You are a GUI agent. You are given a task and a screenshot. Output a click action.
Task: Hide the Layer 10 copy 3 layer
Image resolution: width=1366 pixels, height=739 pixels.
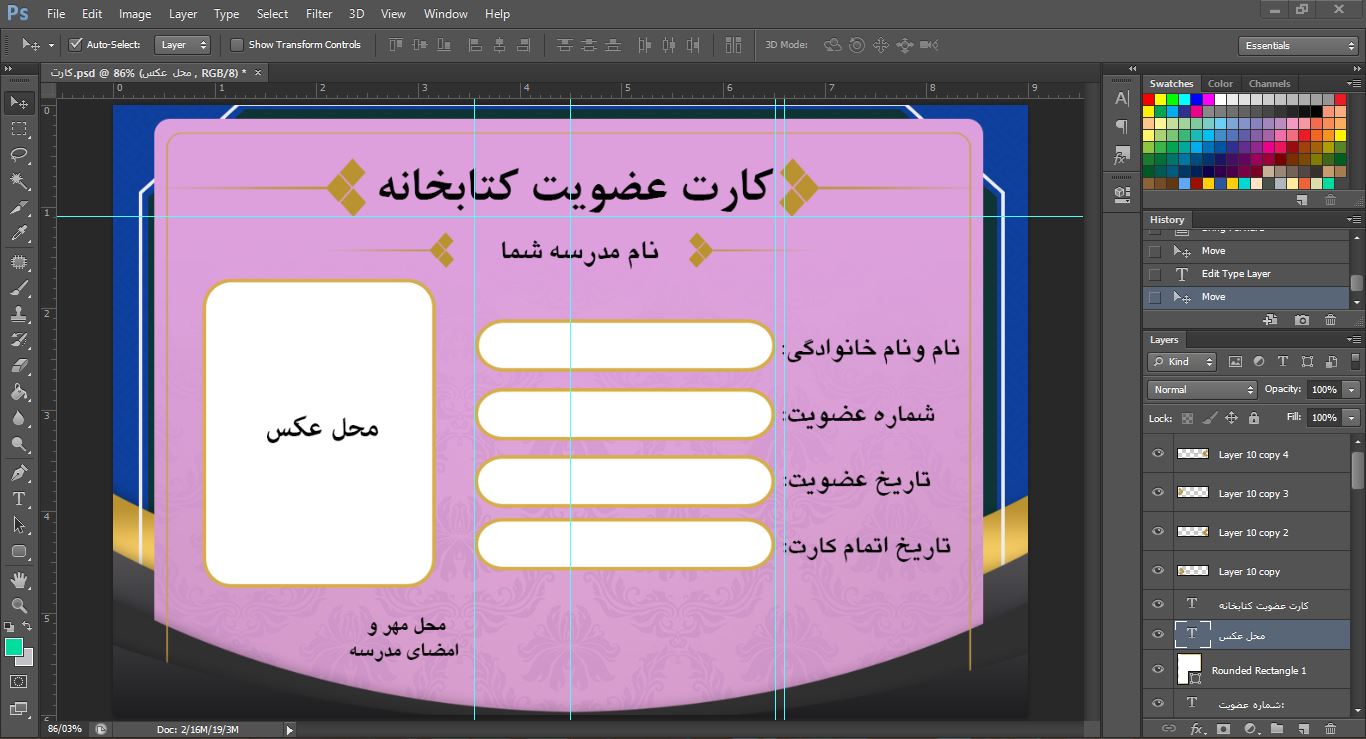click(1158, 493)
